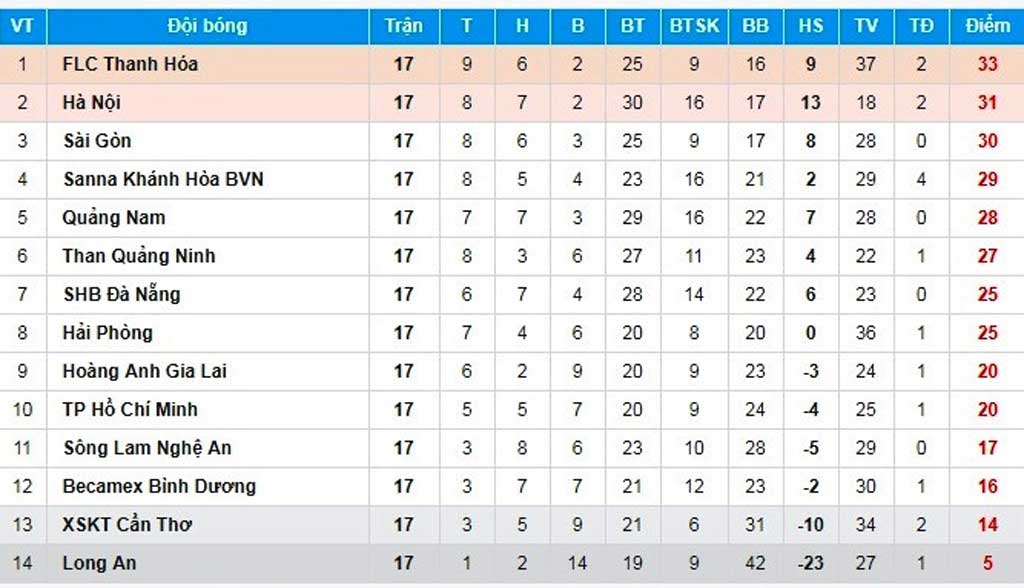
Task: Click Sanna Khánh Hòa BVN team name
Action: coord(163,179)
